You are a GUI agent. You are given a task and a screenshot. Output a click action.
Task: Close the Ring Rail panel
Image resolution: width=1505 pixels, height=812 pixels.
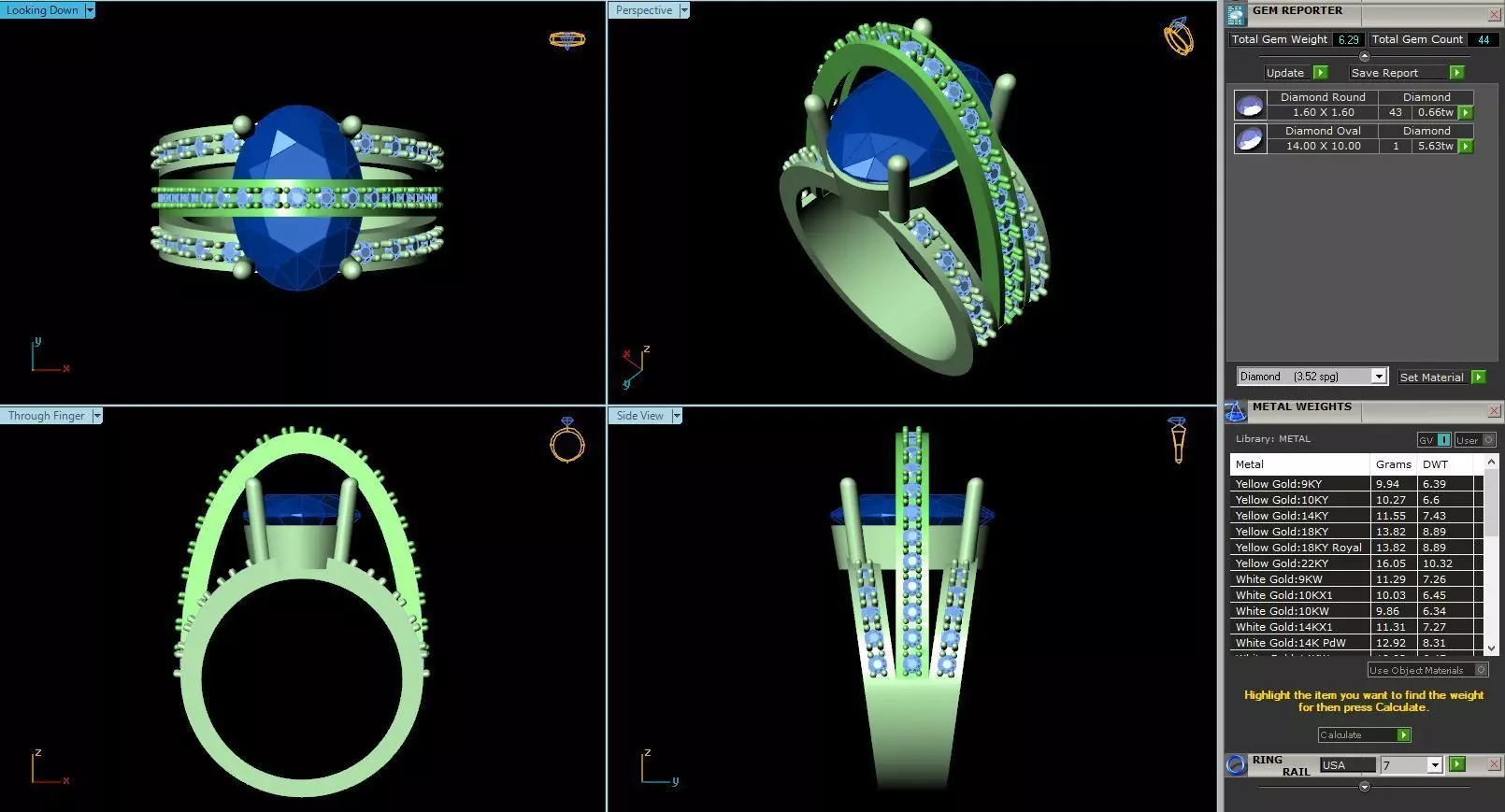pos(1494,764)
